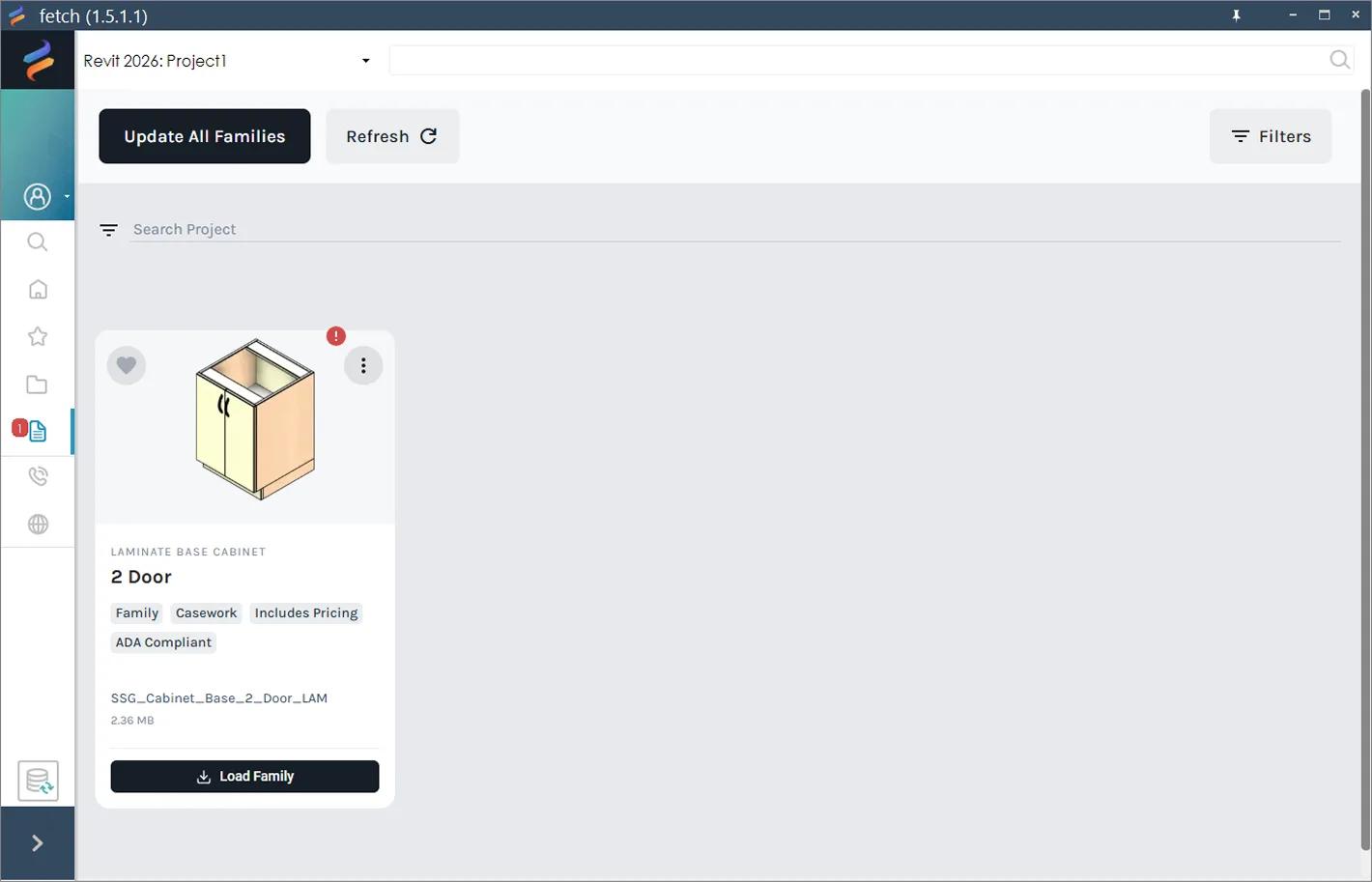Select the Family tag

137,613
